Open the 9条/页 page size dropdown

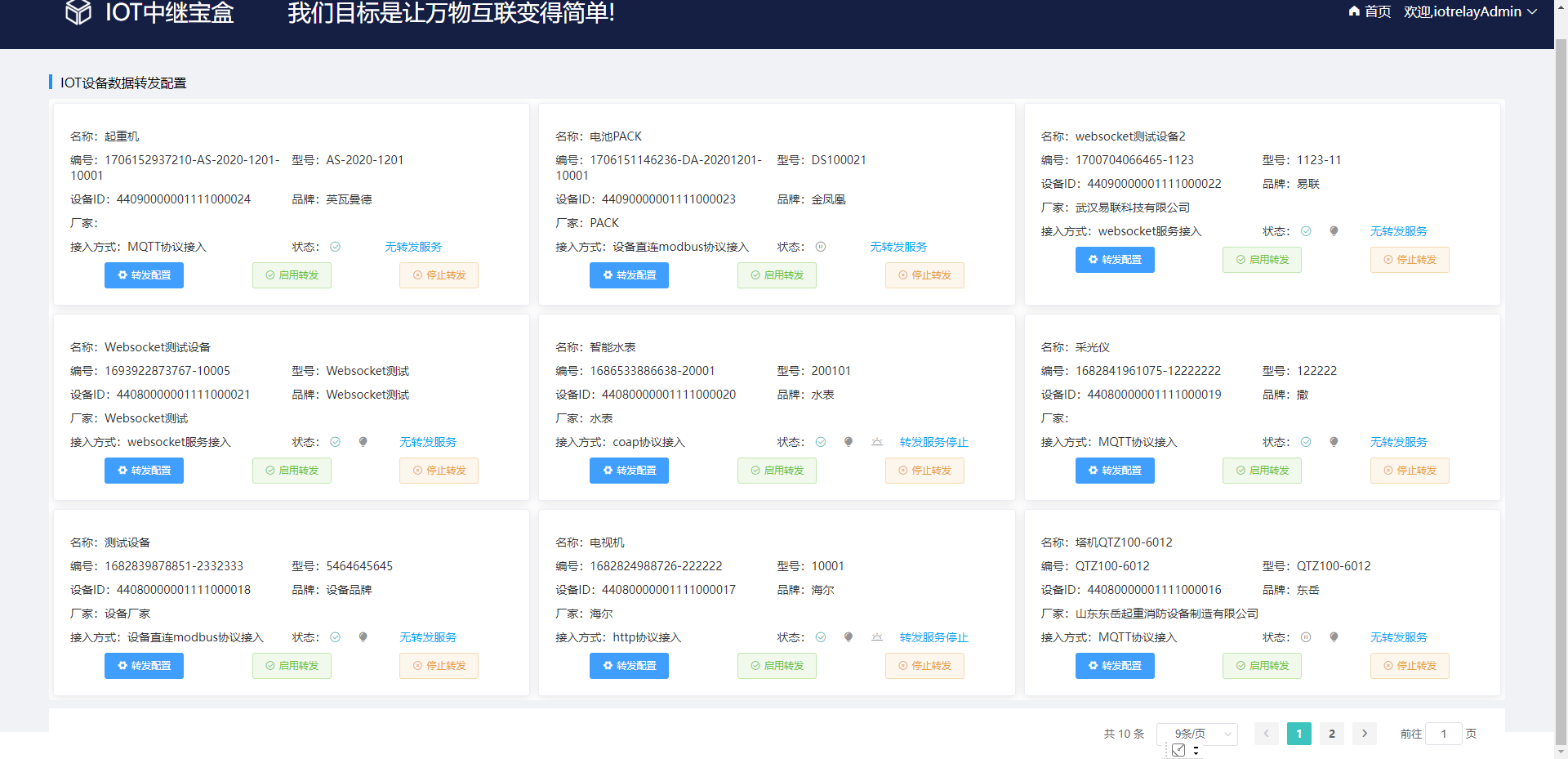tap(1196, 734)
